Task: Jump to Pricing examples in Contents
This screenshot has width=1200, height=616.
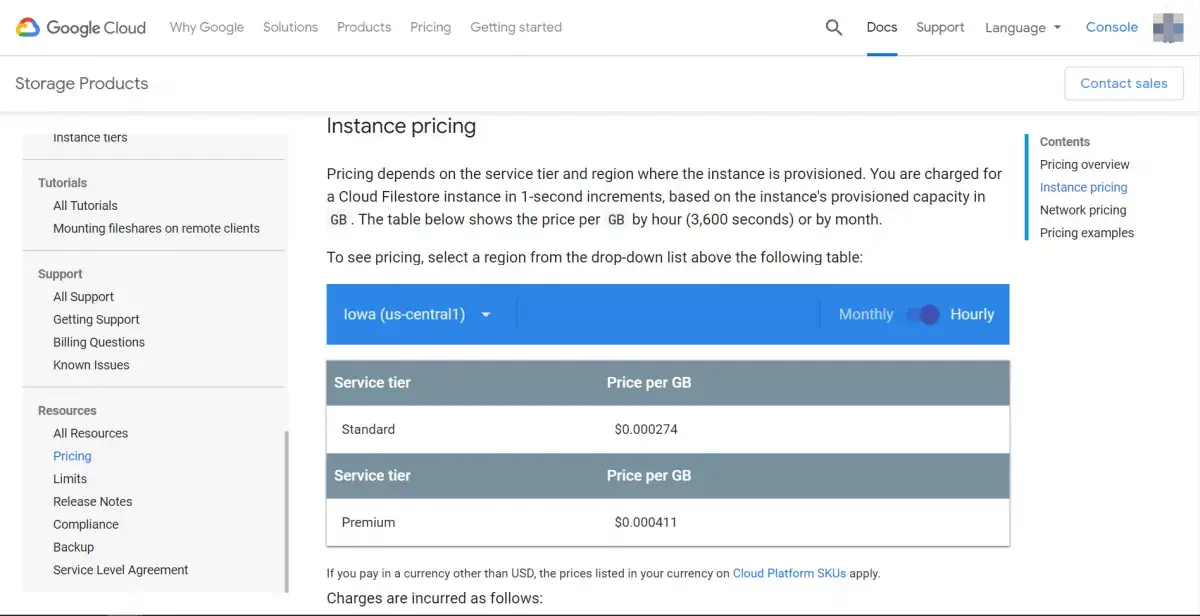Action: [1087, 234]
